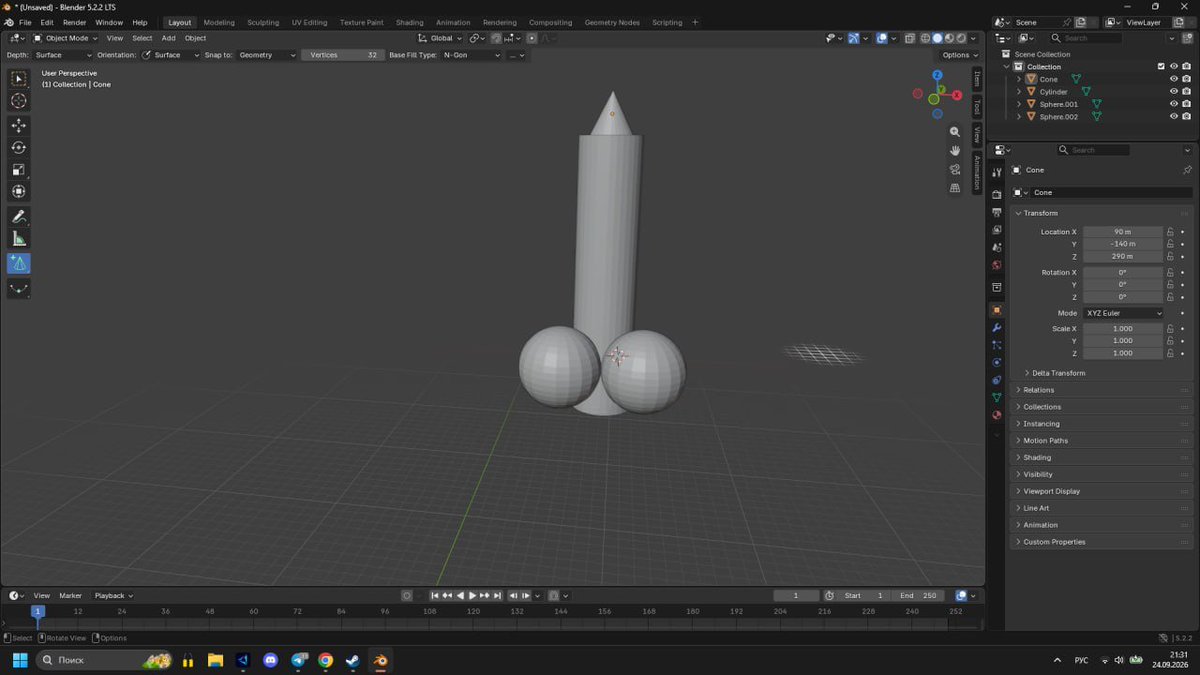Hide the Cylinder object in the outliner
1200x675 pixels.
[x=1174, y=91]
